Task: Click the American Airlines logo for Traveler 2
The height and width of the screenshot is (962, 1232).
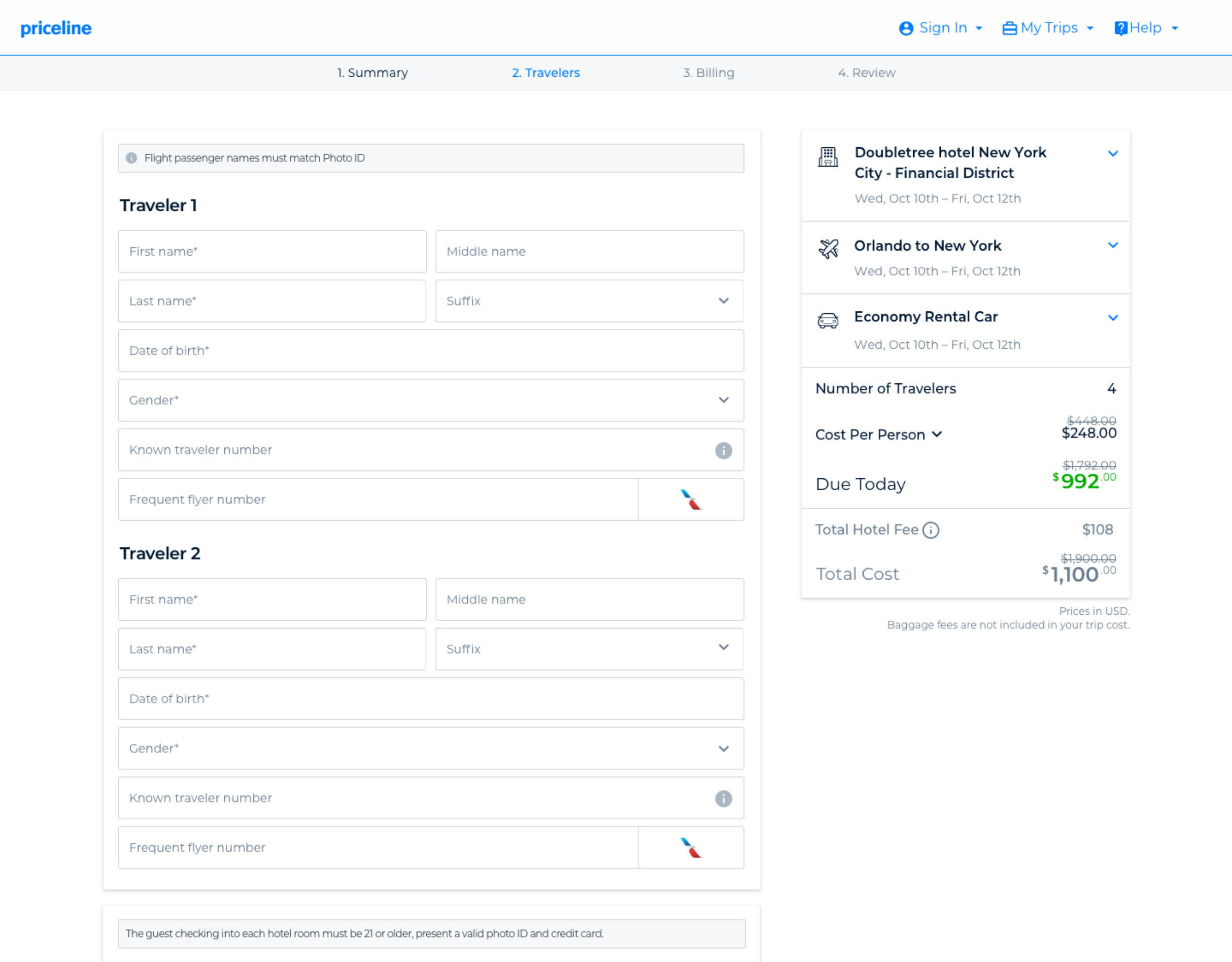Action: click(x=690, y=848)
